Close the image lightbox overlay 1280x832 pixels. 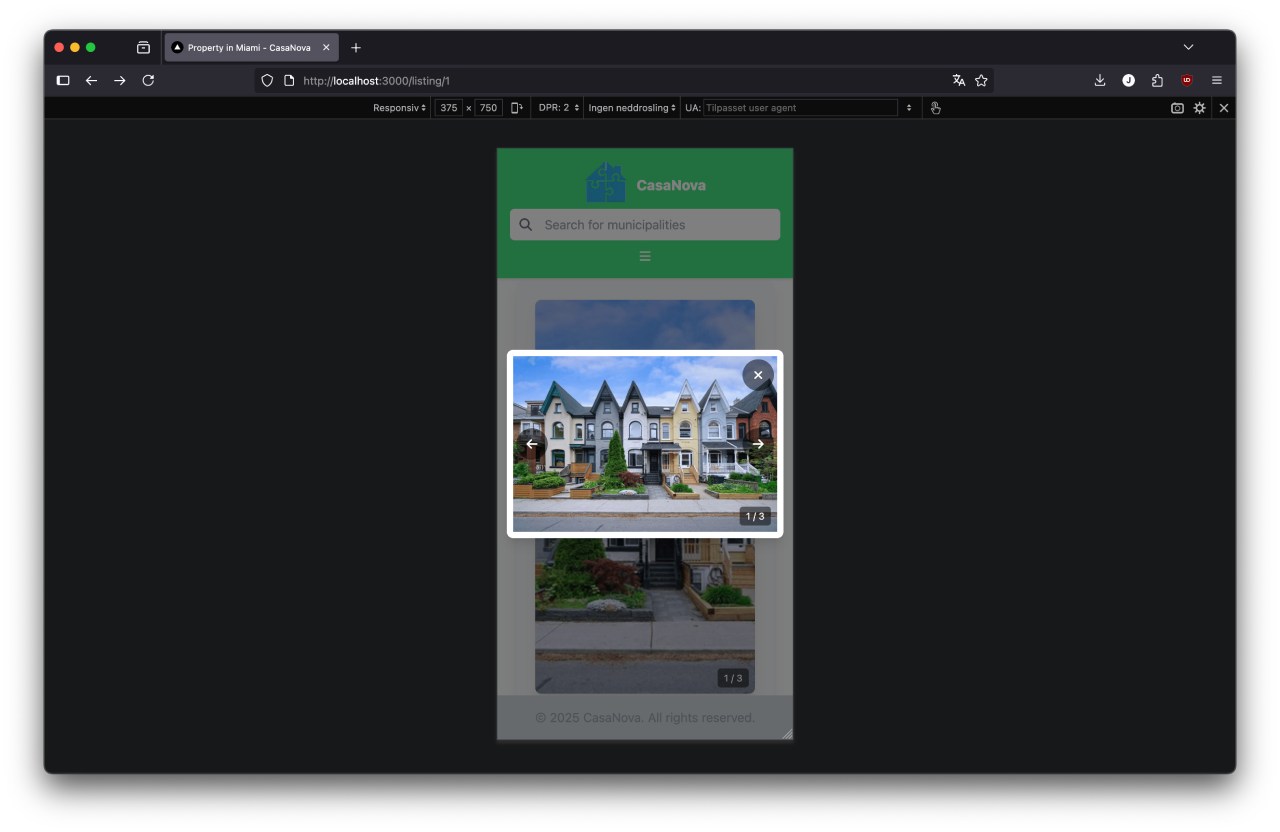tap(757, 374)
